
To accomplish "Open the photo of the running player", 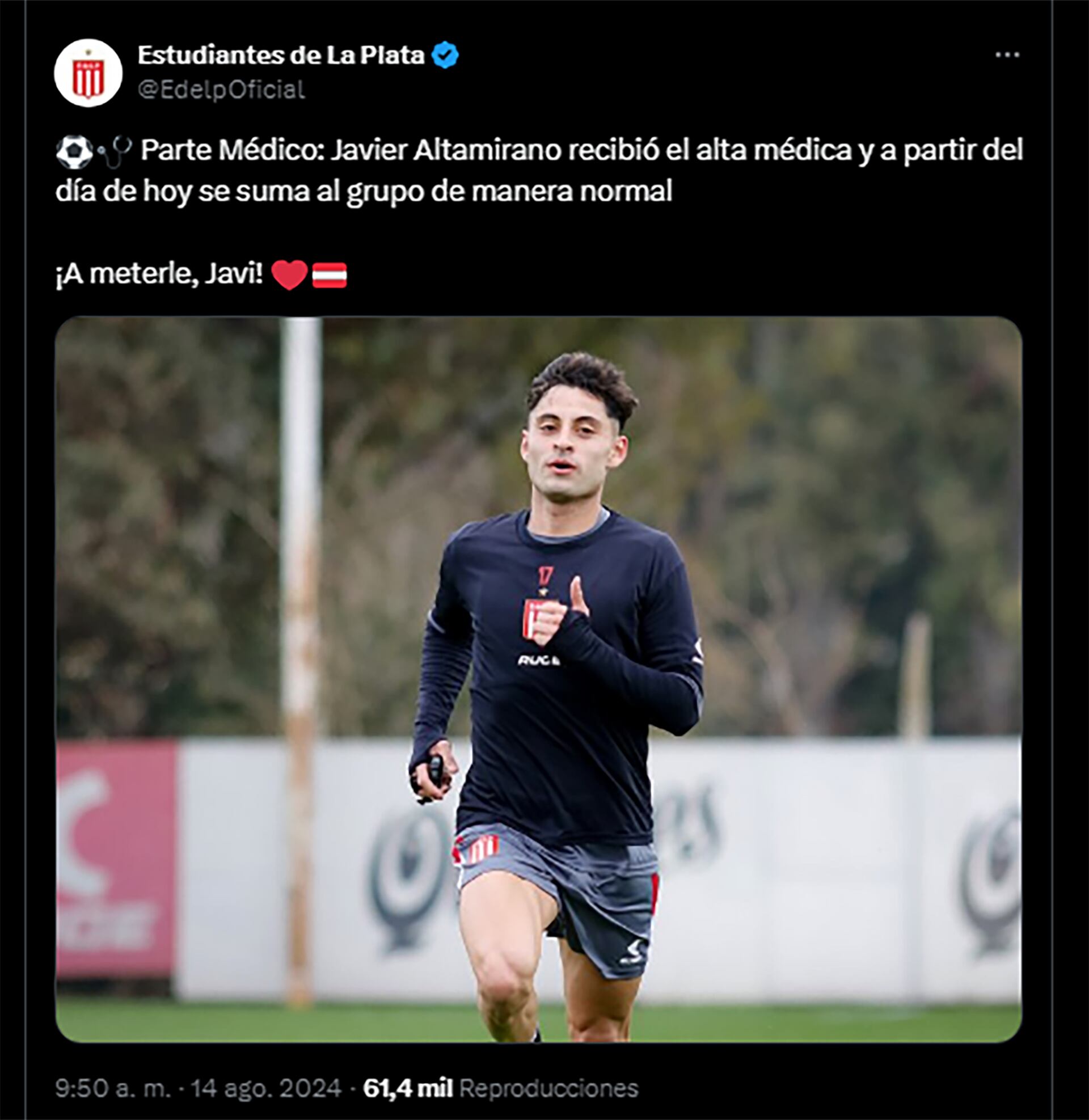I will click(538, 679).
